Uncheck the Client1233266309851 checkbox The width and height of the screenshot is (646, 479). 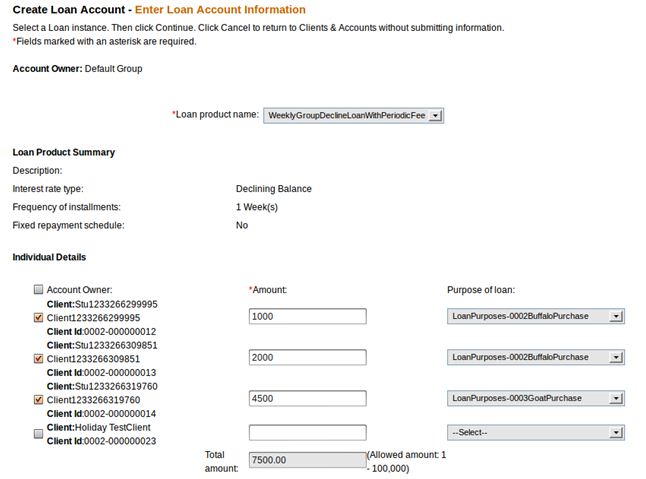38,358
